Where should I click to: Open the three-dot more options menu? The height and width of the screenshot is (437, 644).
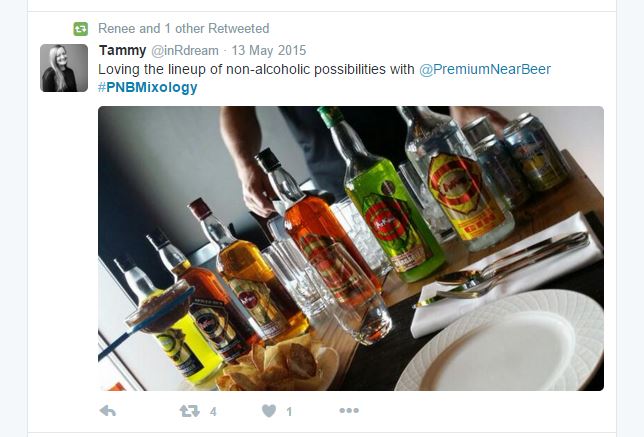coord(349,410)
